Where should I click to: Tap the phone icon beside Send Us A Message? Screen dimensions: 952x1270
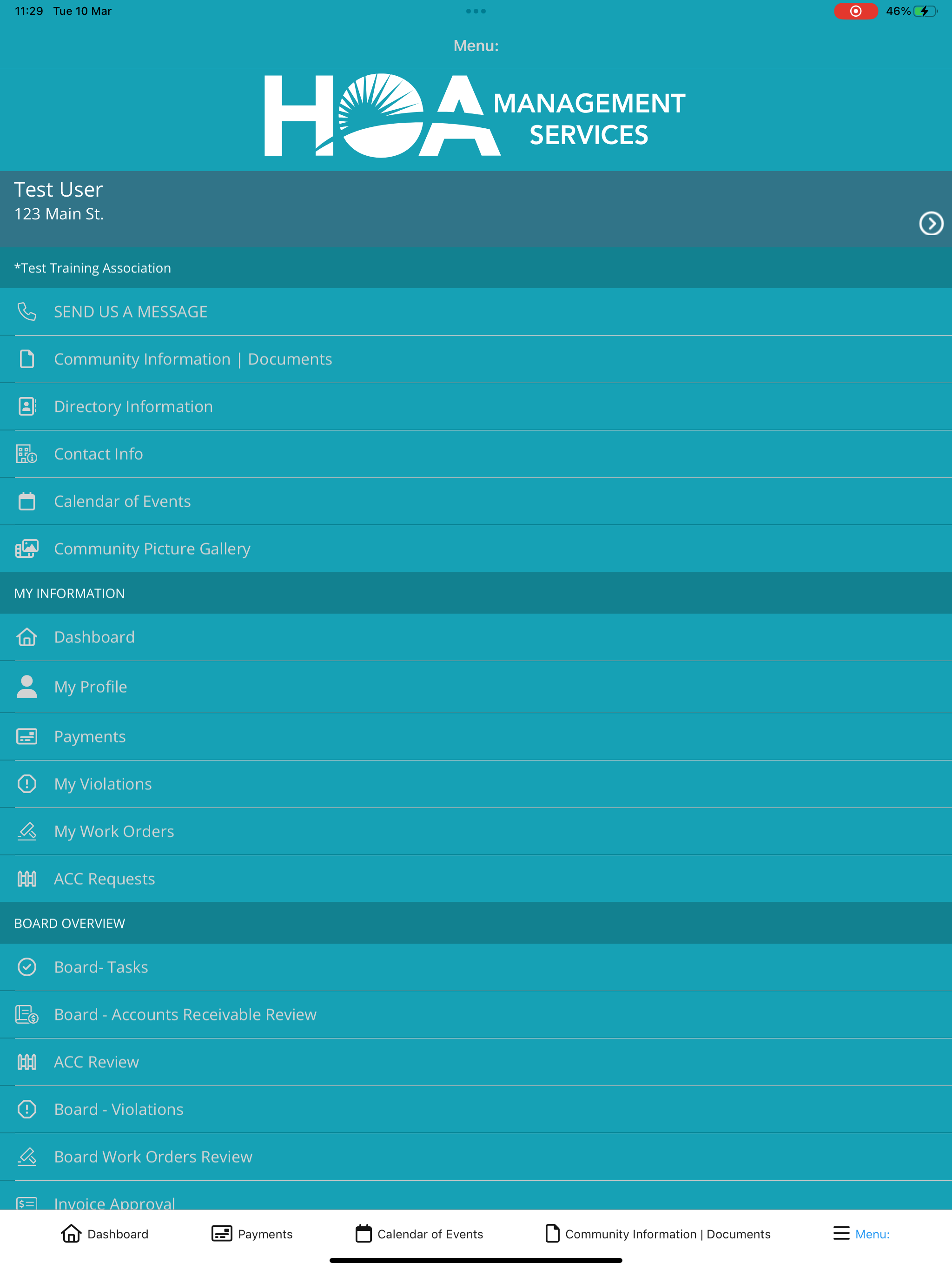(27, 312)
